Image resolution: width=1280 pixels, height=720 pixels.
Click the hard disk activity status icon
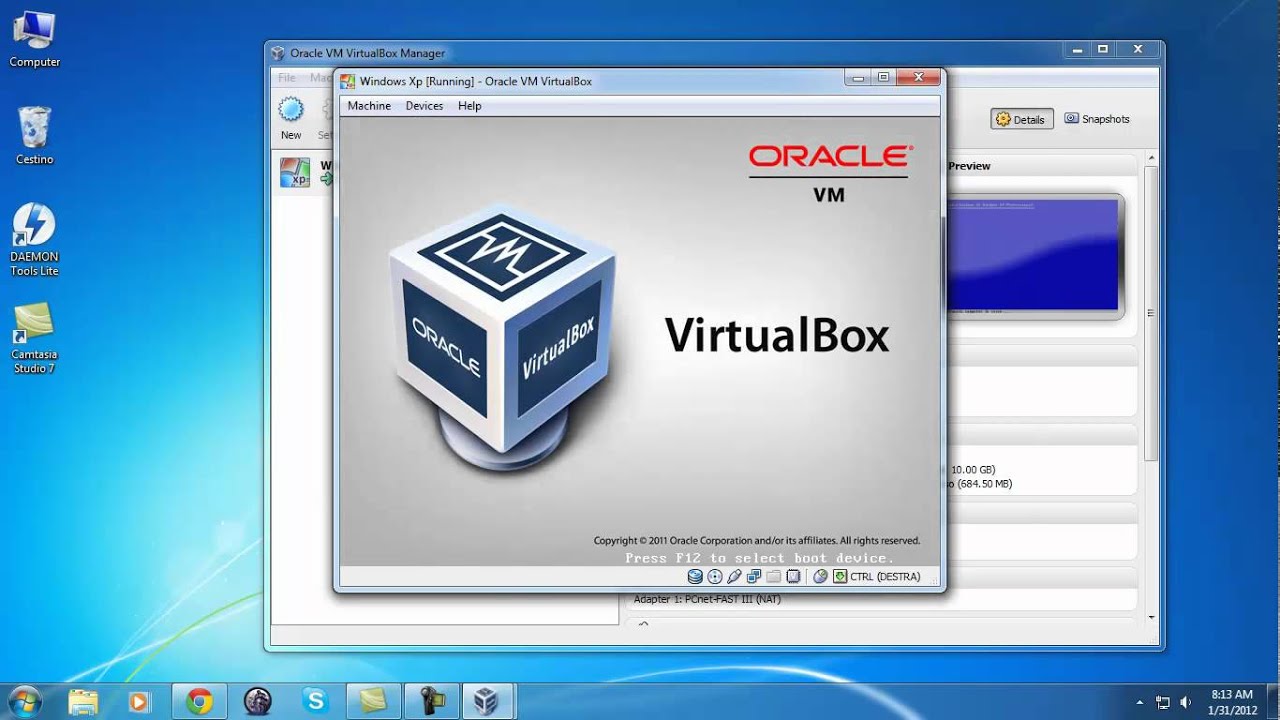pos(695,576)
